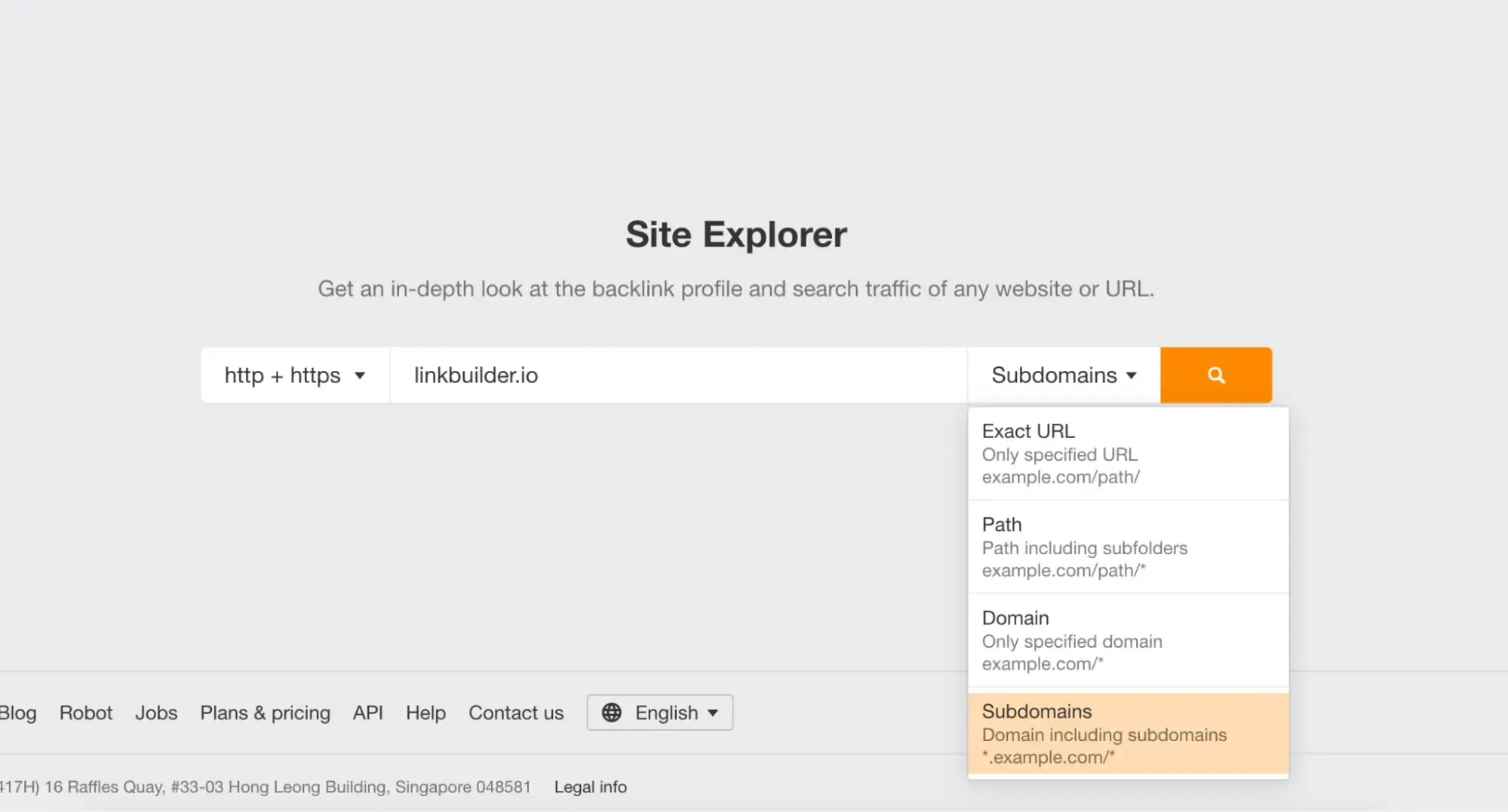The width and height of the screenshot is (1508, 812).
Task: Pick the highlighted Subdomains option
Action: click(x=1127, y=734)
